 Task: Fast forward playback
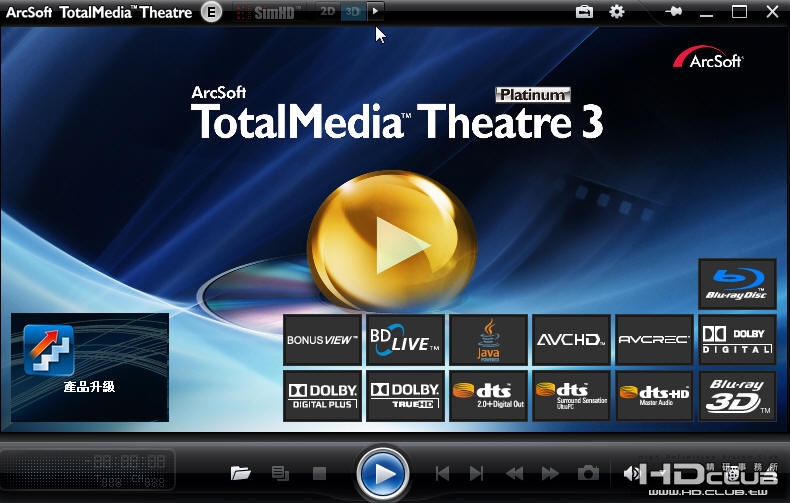pyautogui.click(x=550, y=473)
